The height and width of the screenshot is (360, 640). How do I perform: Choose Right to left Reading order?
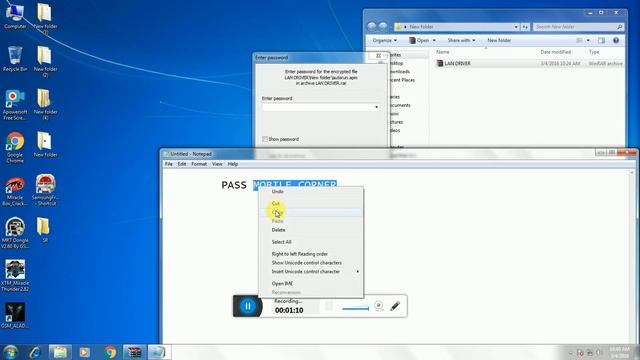pos(311,254)
